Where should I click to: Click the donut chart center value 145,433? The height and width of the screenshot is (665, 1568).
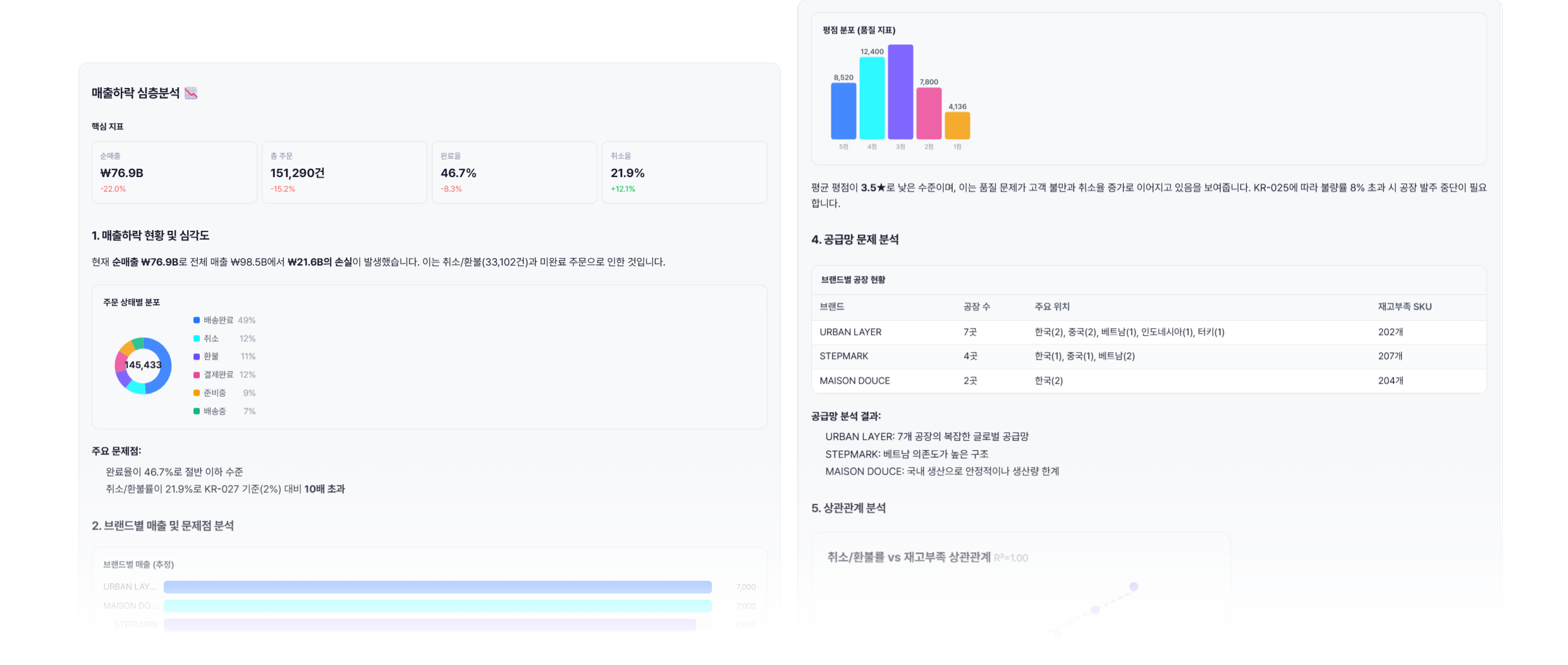click(143, 365)
